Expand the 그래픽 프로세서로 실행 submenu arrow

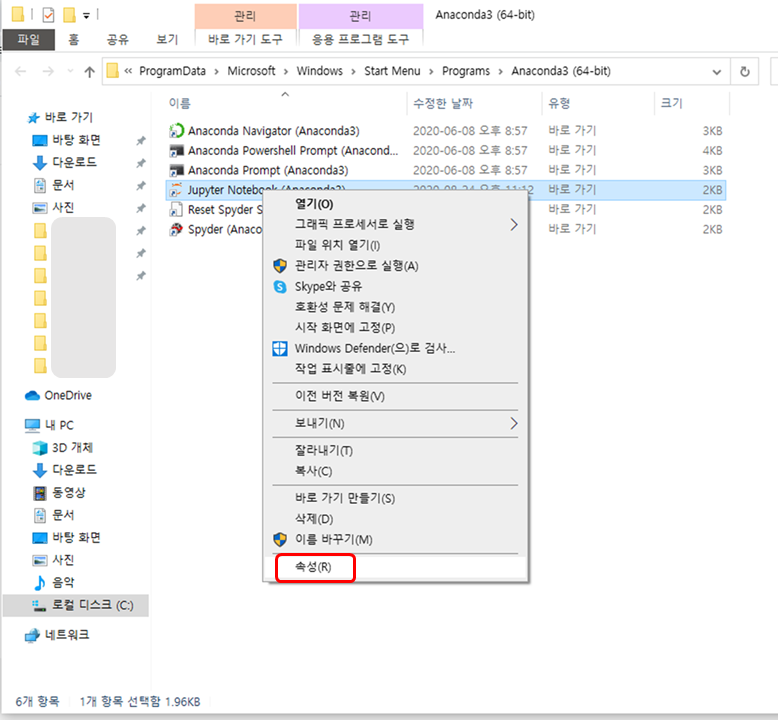point(514,225)
